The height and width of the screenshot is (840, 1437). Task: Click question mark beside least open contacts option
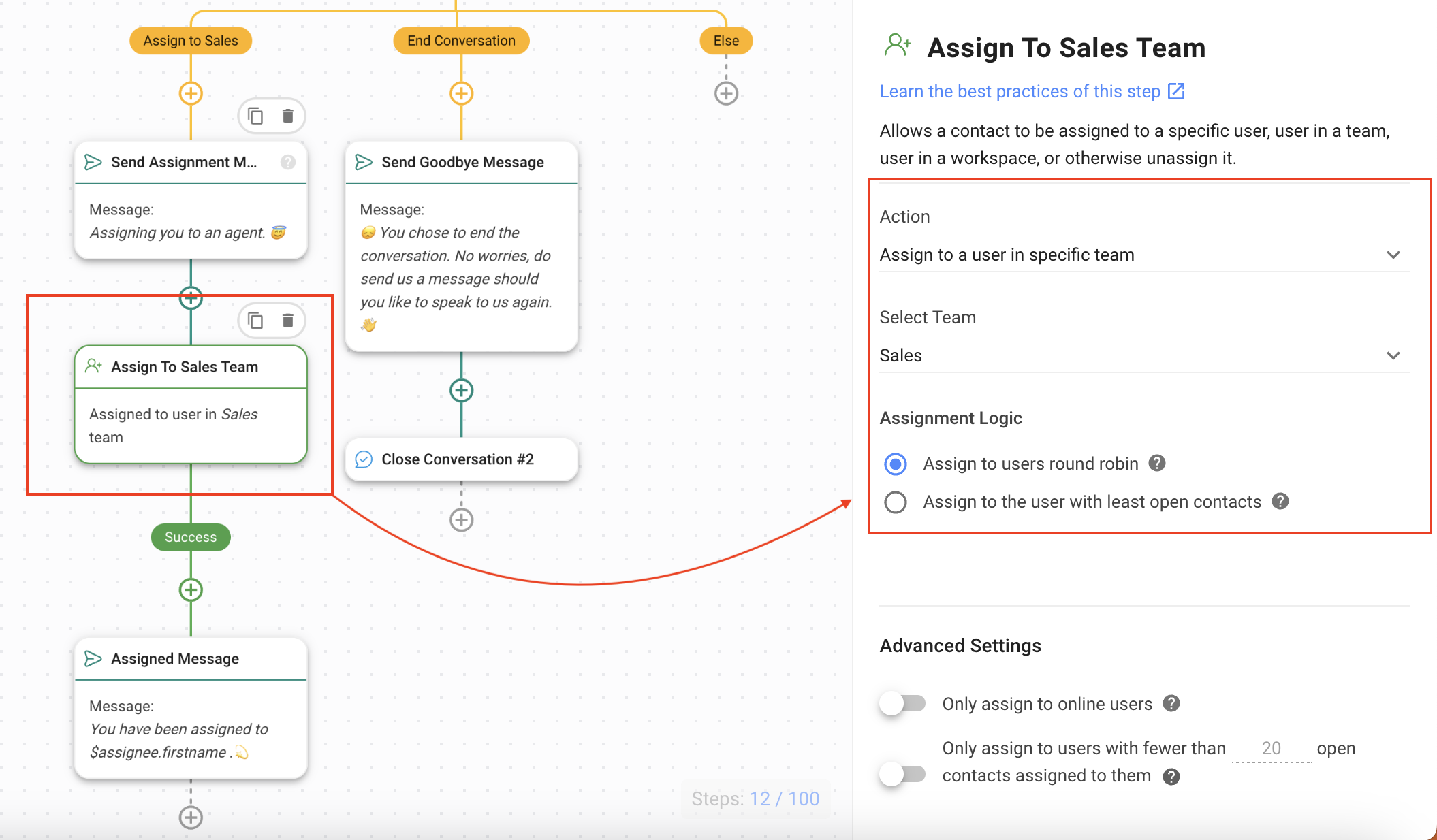(x=1280, y=502)
